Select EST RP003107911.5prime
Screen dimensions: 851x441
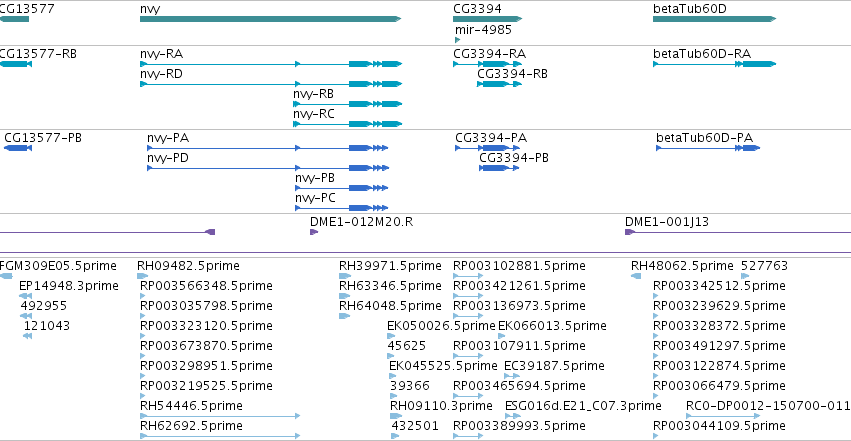click(x=468, y=356)
